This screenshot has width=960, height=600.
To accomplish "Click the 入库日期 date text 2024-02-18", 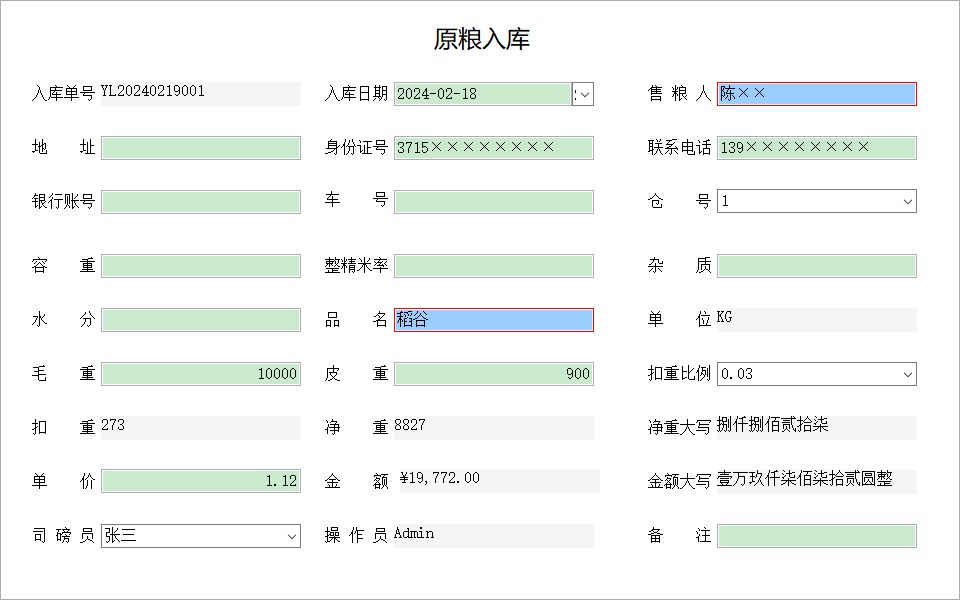I will click(437, 94).
